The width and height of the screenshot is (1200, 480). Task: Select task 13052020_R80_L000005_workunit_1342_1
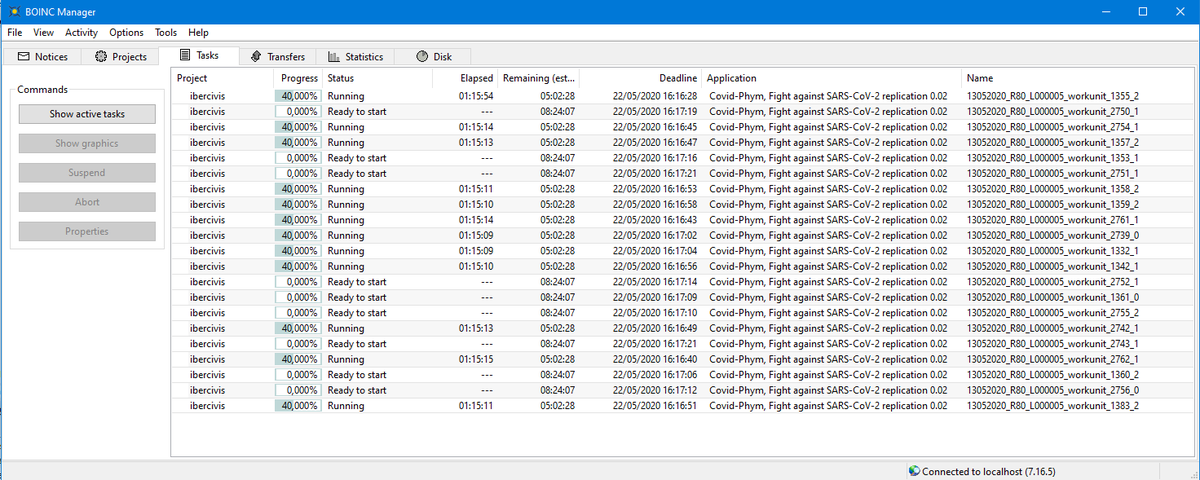(x=683, y=267)
